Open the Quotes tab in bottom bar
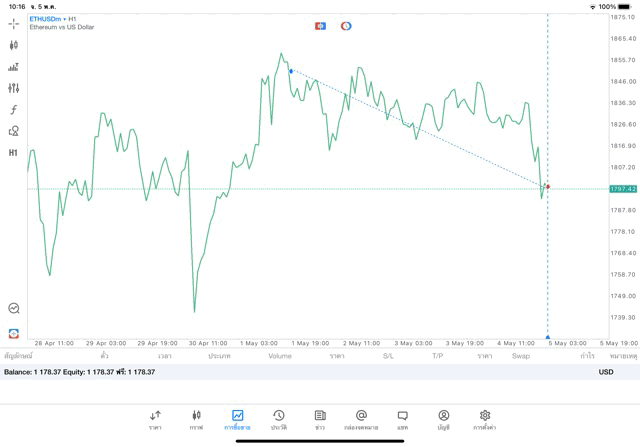This screenshot has width=640, height=447. click(155, 419)
